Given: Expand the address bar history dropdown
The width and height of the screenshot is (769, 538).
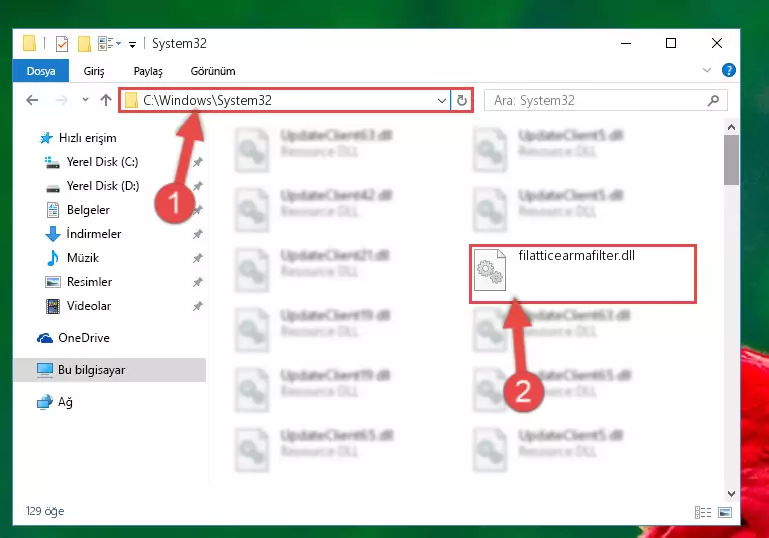Looking at the screenshot, I should 441,101.
